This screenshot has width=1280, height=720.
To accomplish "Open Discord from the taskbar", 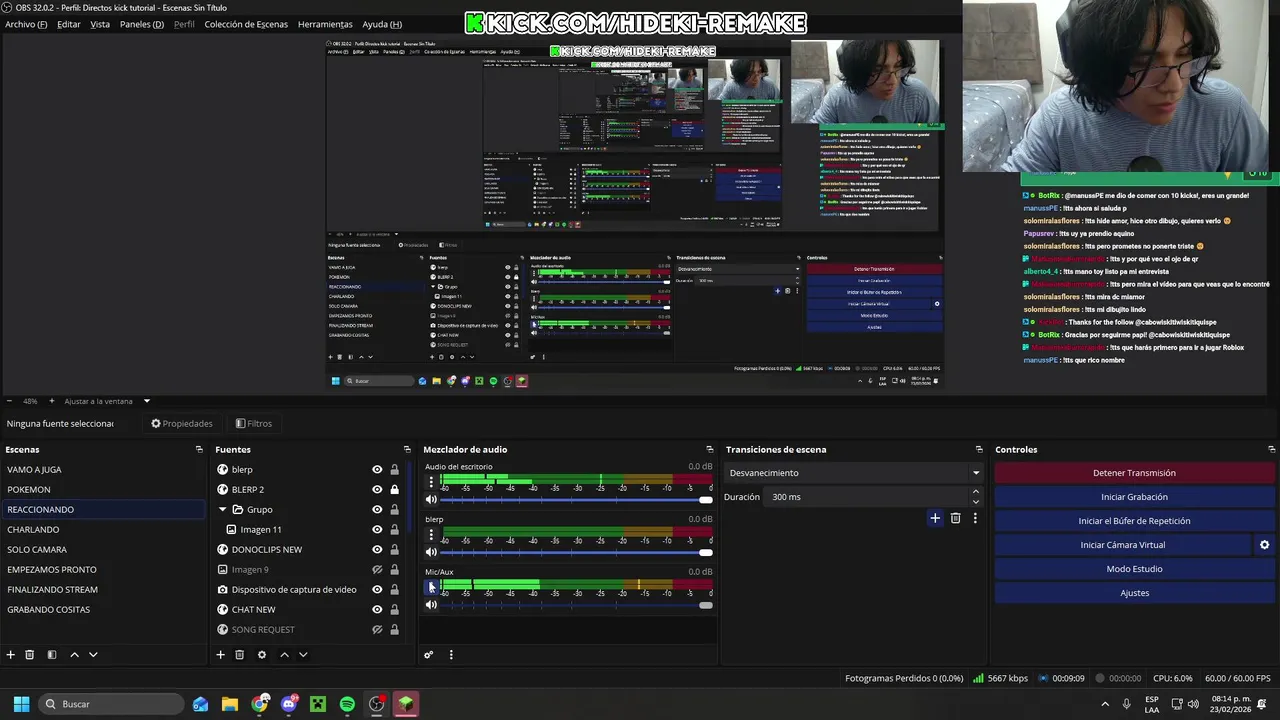I will pyautogui.click(x=289, y=704).
